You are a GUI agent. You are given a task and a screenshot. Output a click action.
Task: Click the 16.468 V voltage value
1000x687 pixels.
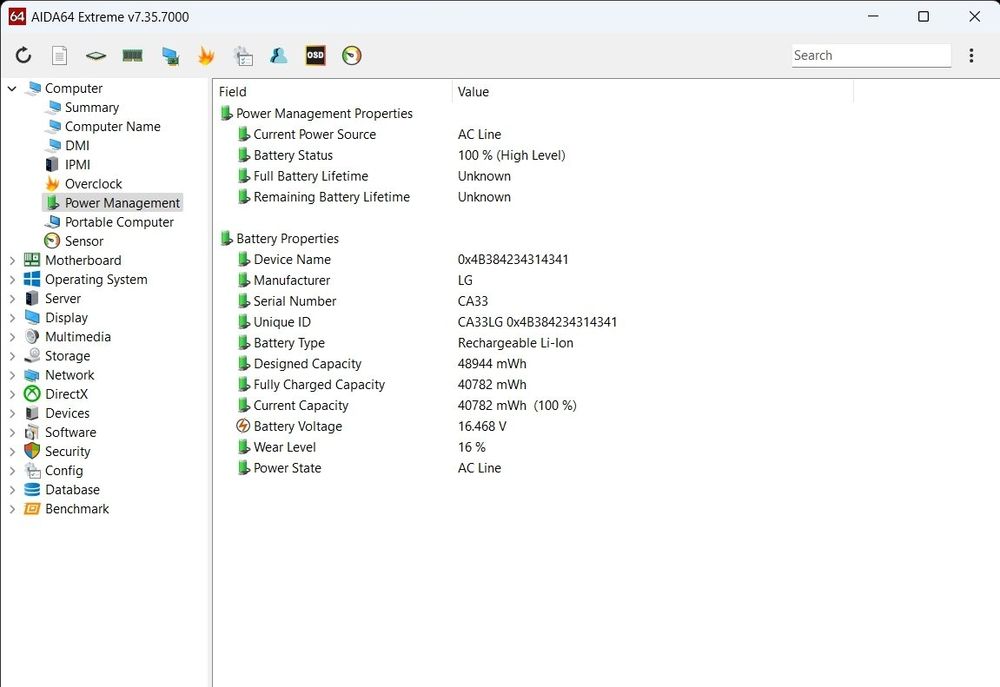click(x=482, y=426)
